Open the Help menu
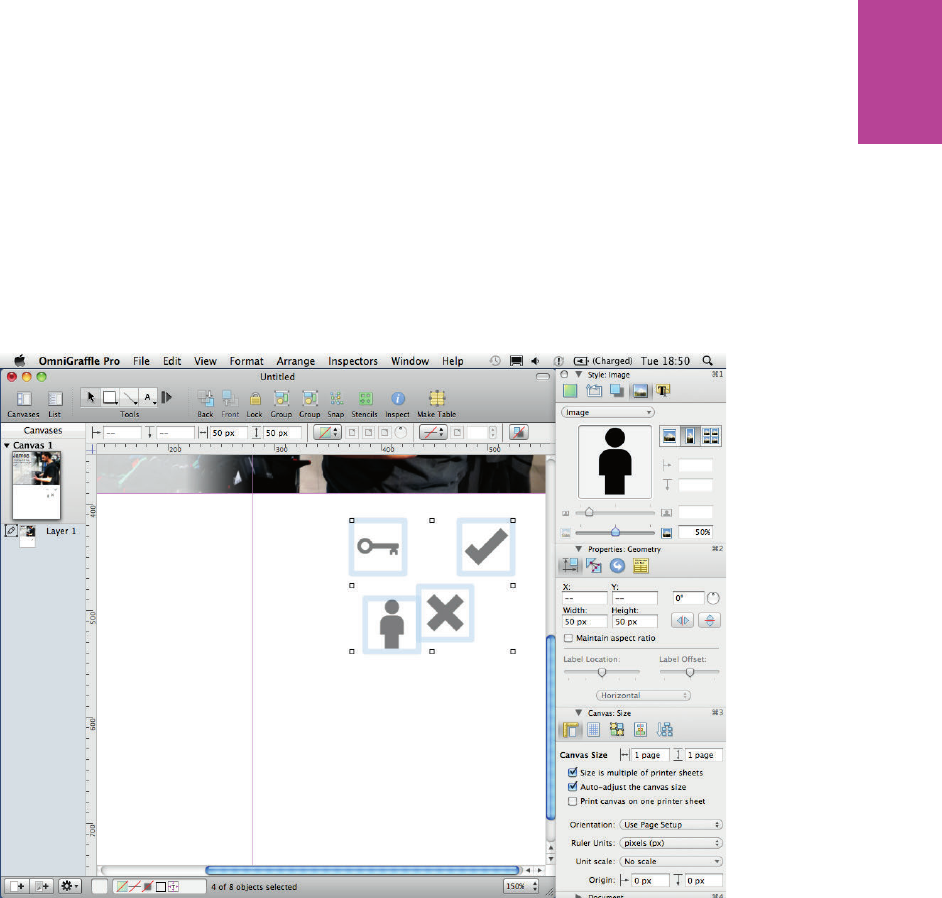 click(x=452, y=361)
